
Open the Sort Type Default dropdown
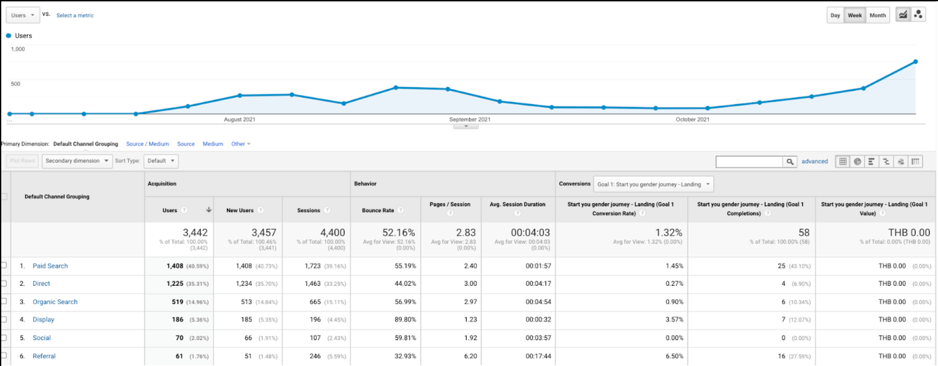pyautogui.click(x=162, y=161)
